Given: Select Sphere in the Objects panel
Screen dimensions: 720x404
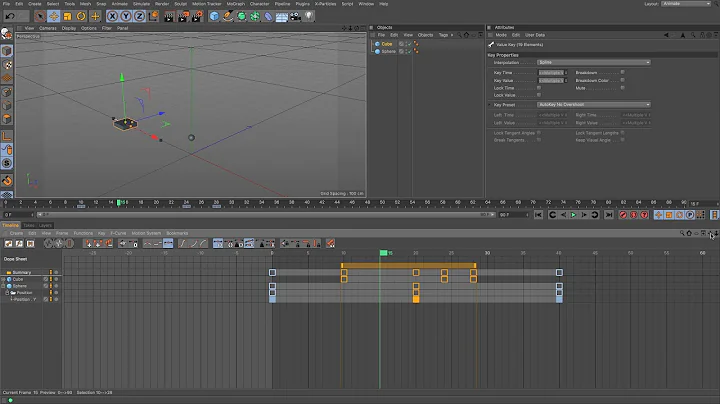Looking at the screenshot, I should tap(388, 51).
